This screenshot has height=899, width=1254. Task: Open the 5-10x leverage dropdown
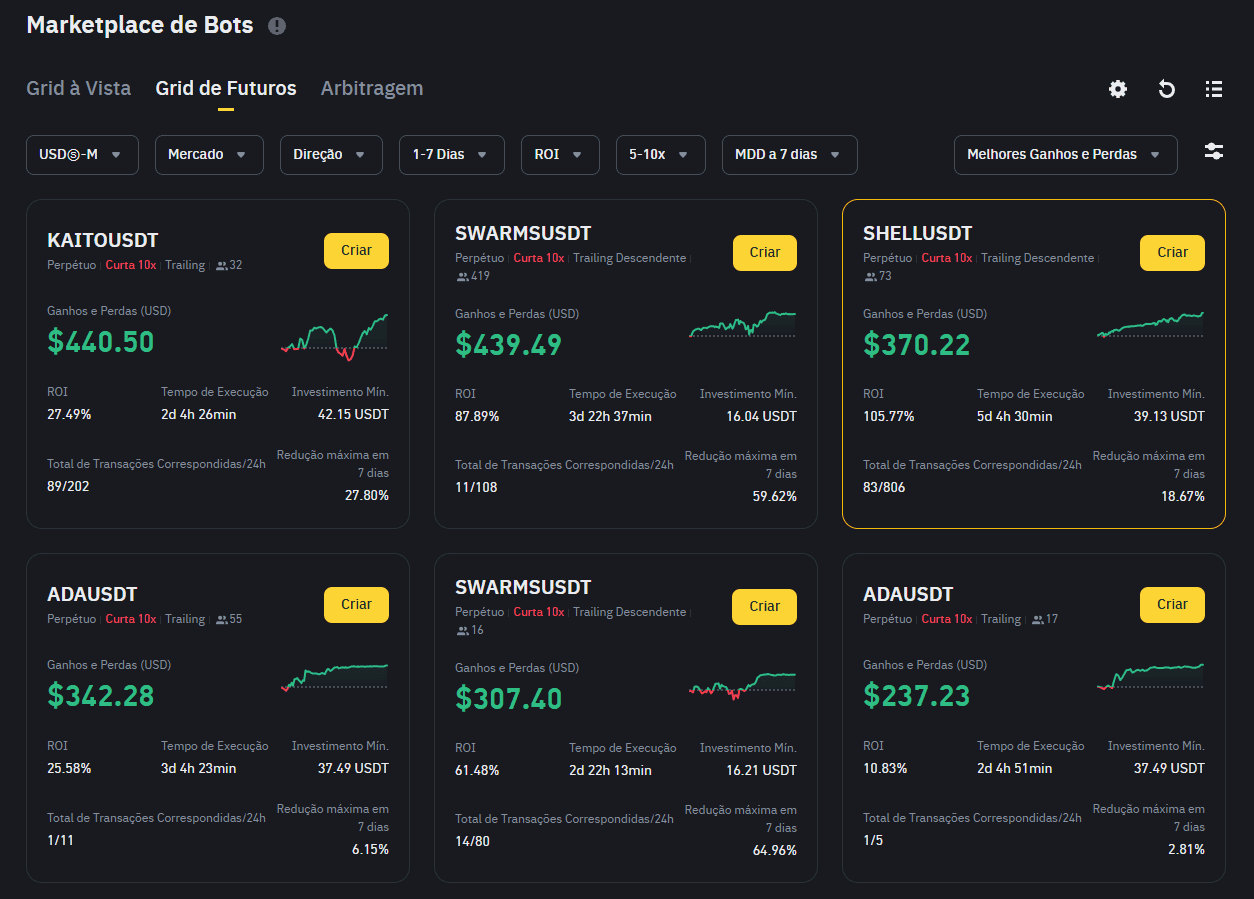pos(661,155)
